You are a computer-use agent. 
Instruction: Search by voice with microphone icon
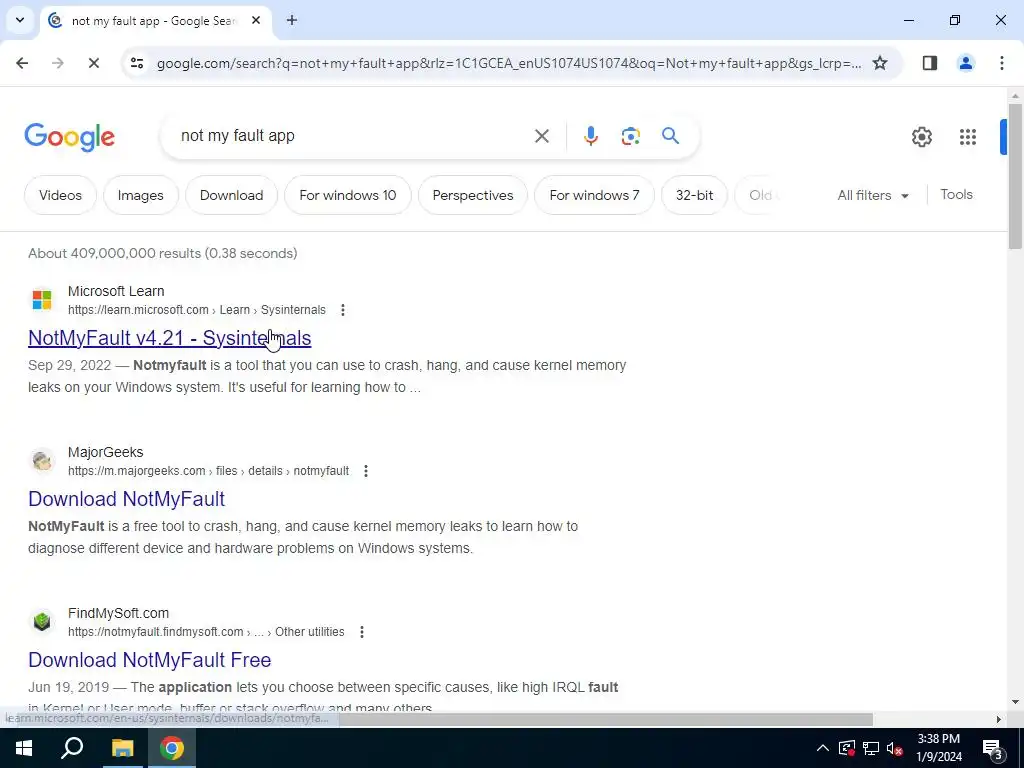(590, 136)
